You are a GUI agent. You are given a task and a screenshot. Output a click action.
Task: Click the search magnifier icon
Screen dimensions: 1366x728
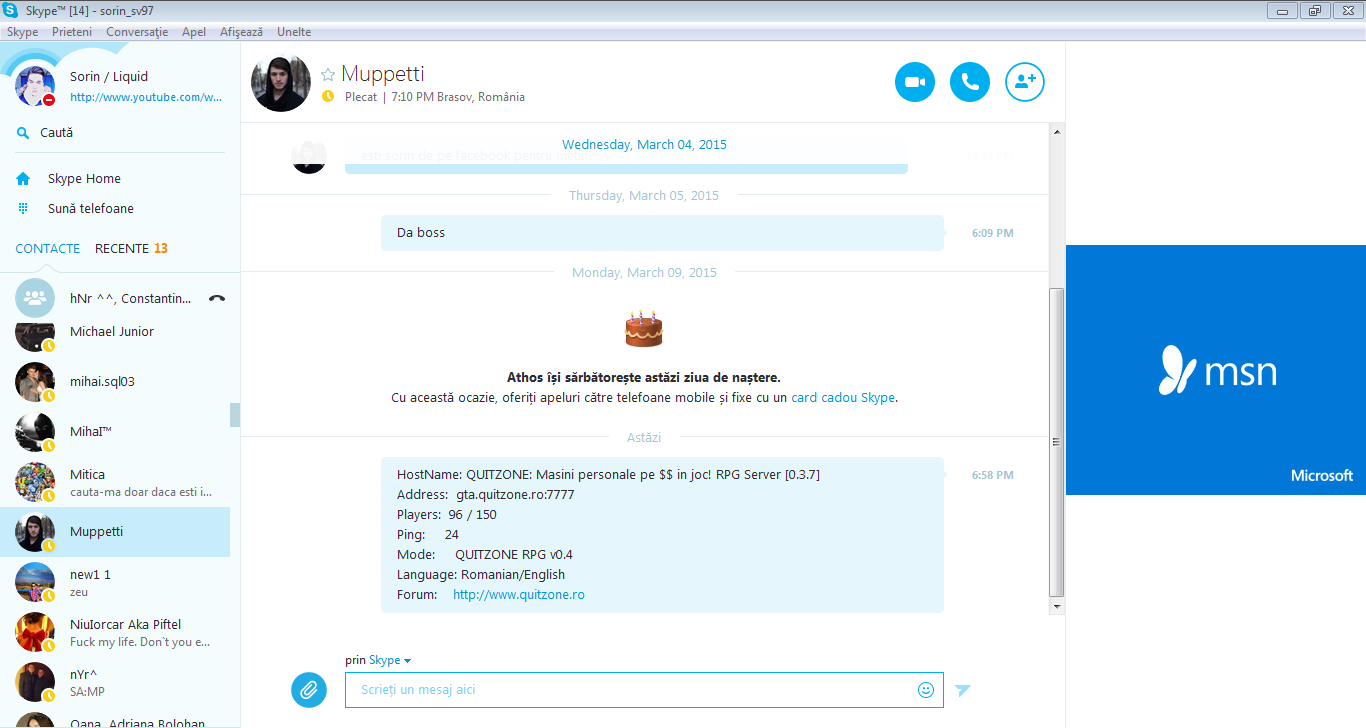click(23, 133)
